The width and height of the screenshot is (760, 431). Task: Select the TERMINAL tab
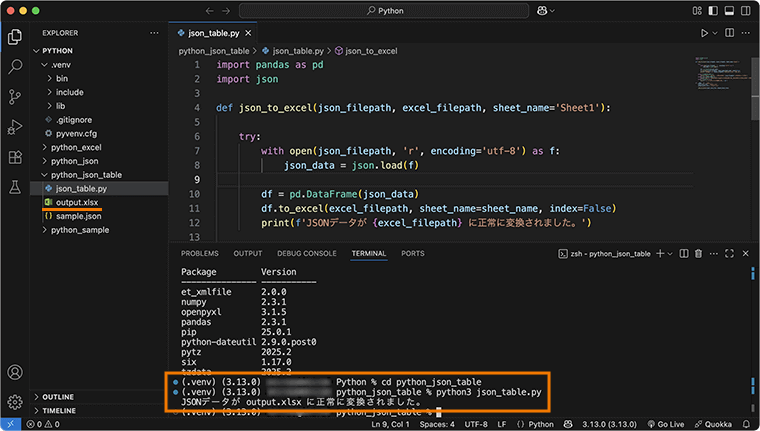click(x=369, y=254)
